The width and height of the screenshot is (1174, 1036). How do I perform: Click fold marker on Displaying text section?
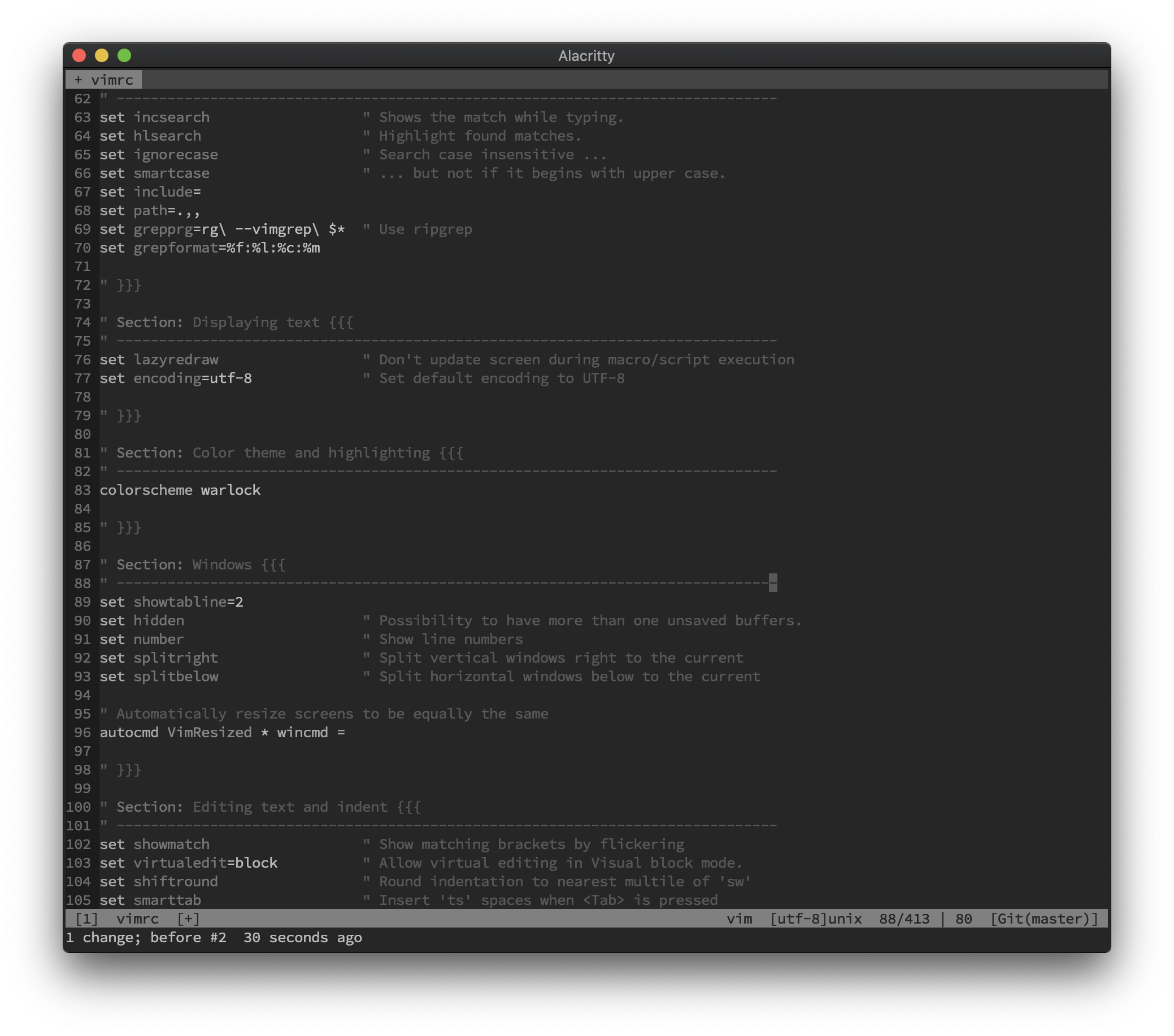point(341,322)
